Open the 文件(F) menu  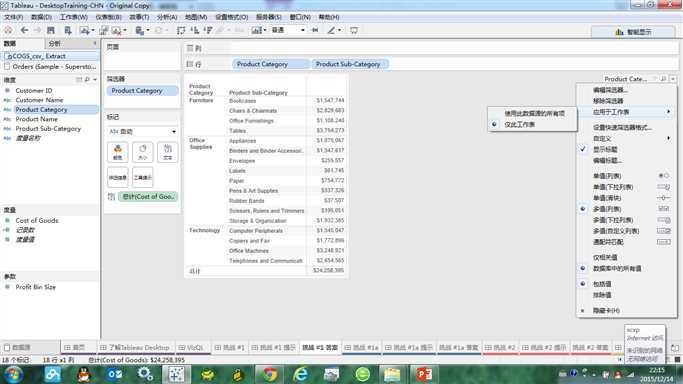pos(14,17)
